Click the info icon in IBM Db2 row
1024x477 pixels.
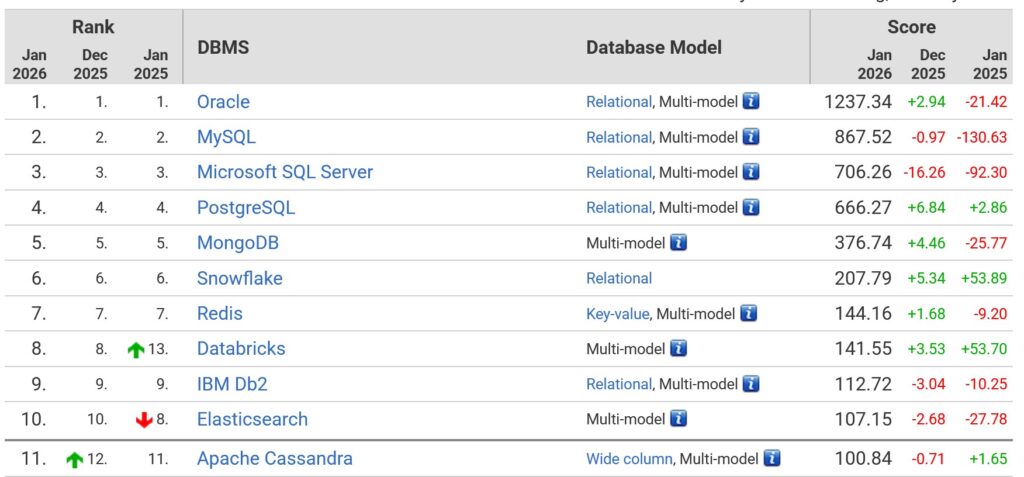(751, 384)
